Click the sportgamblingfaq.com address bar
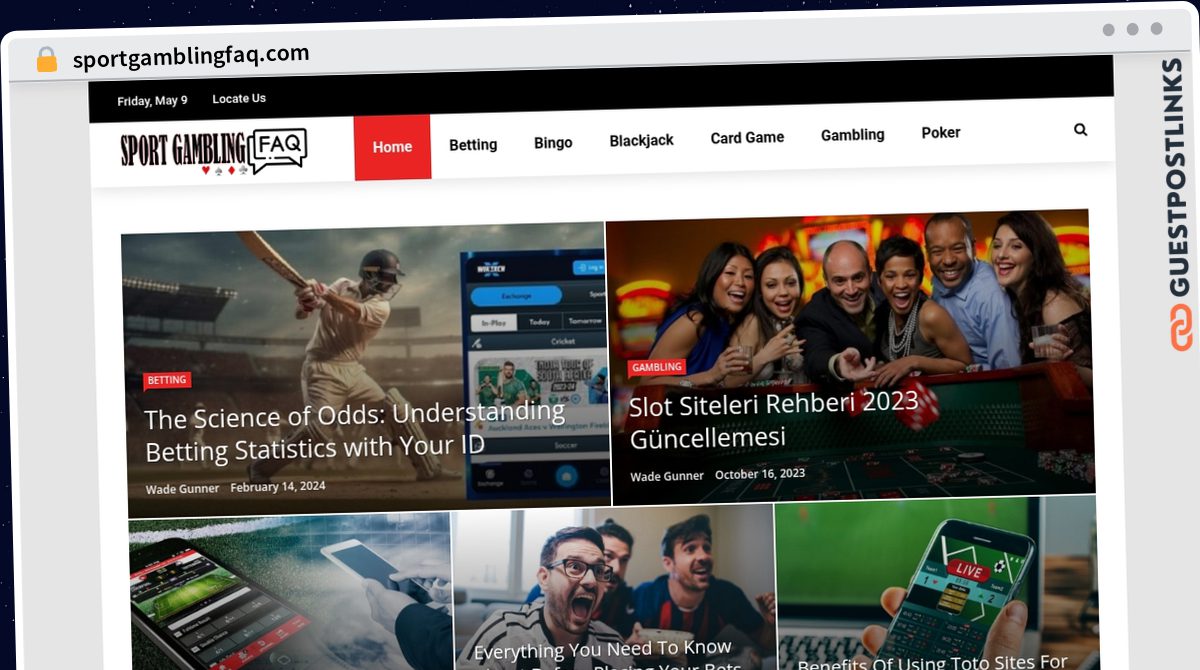Image resolution: width=1200 pixels, height=670 pixels. [191, 57]
